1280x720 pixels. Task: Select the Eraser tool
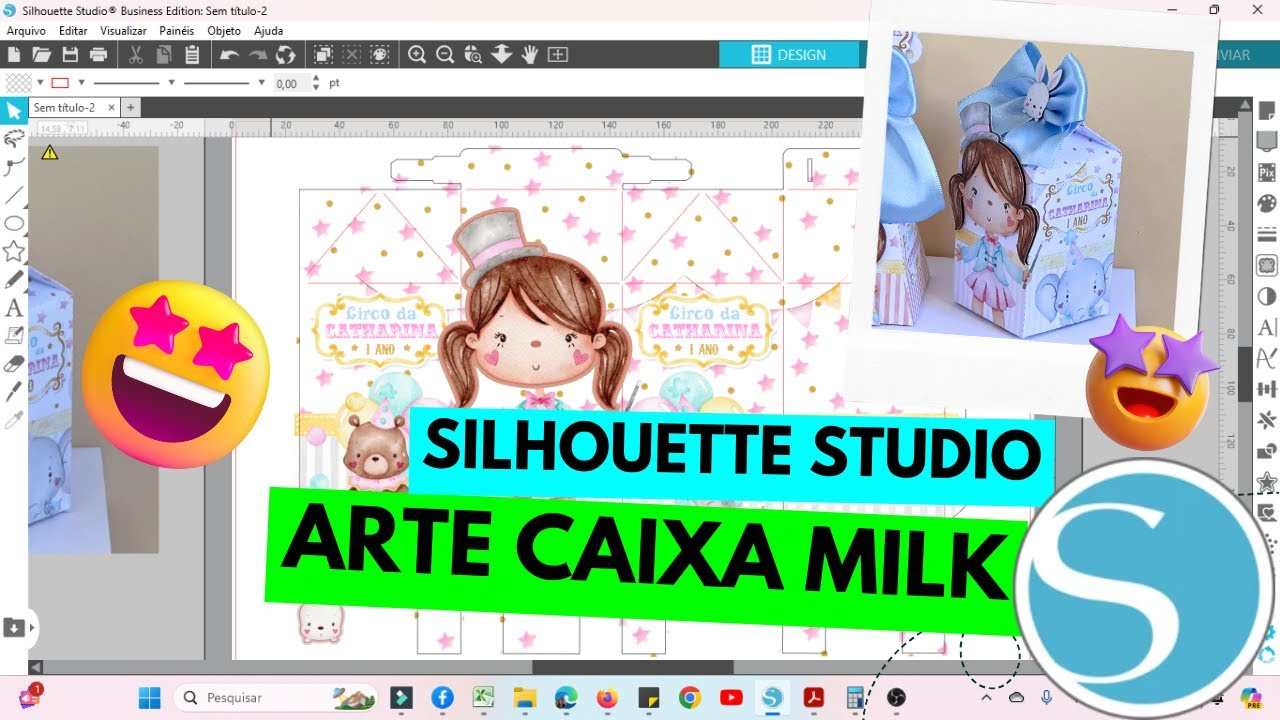[14, 363]
